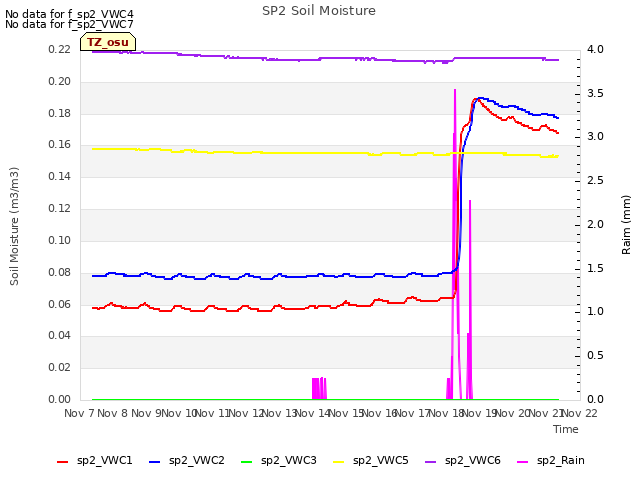Click the 'No data for f_sp2_VWC7' message

click(69, 24)
